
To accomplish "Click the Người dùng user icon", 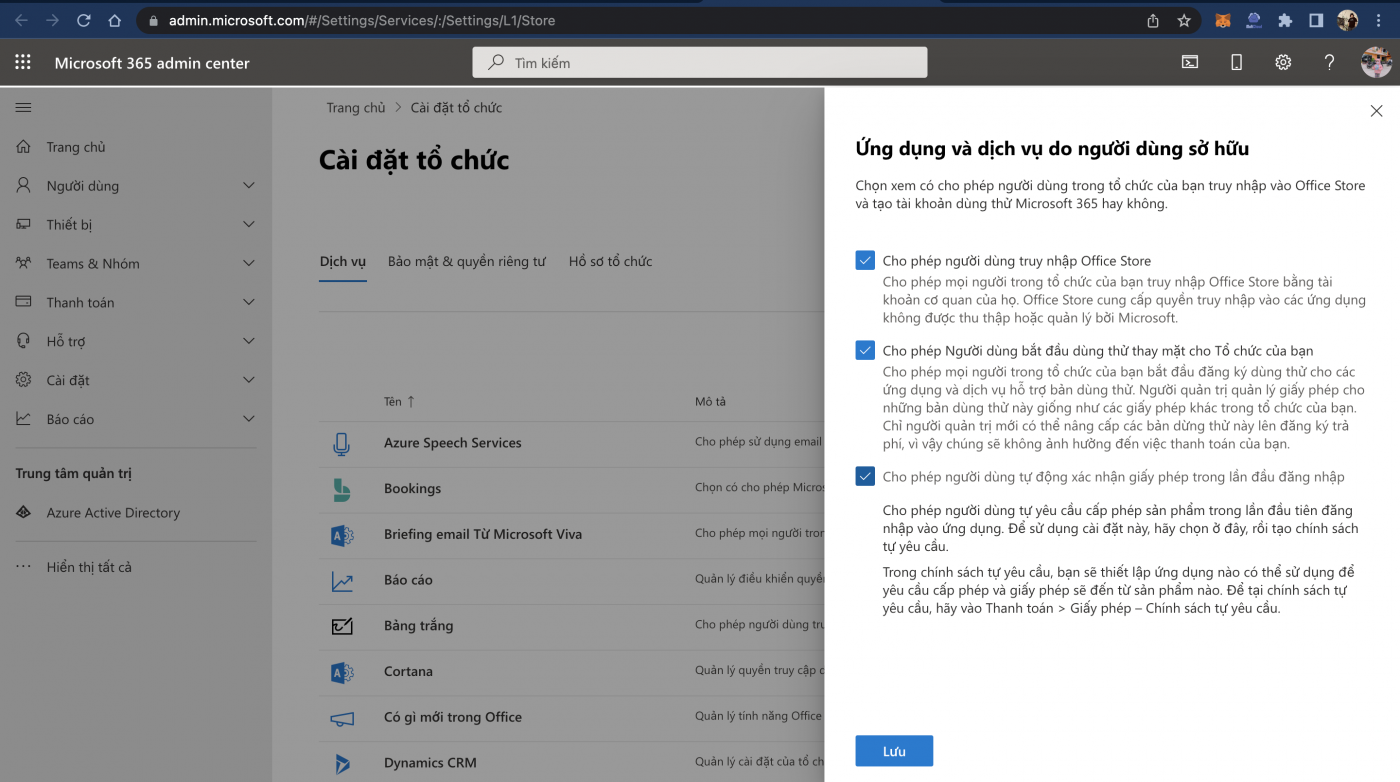I will point(24,186).
